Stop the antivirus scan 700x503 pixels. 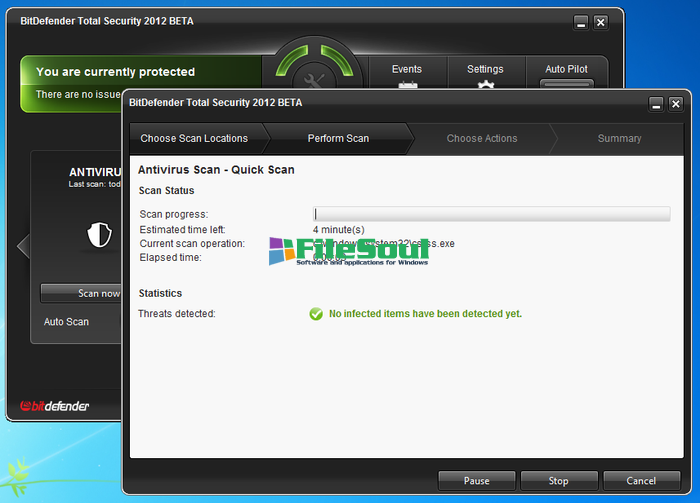pos(558,481)
